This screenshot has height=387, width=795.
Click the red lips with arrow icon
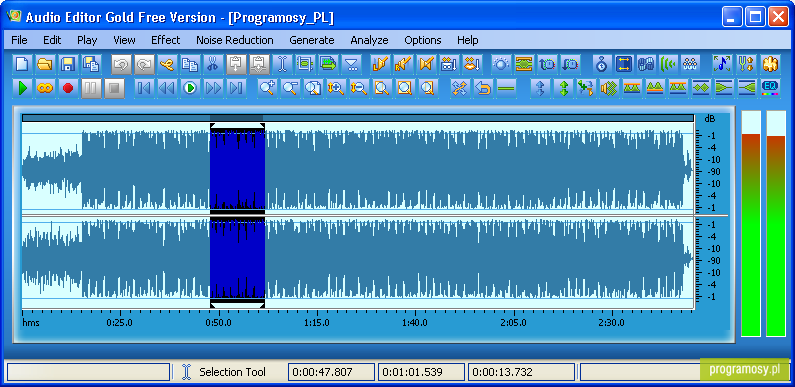473,64
